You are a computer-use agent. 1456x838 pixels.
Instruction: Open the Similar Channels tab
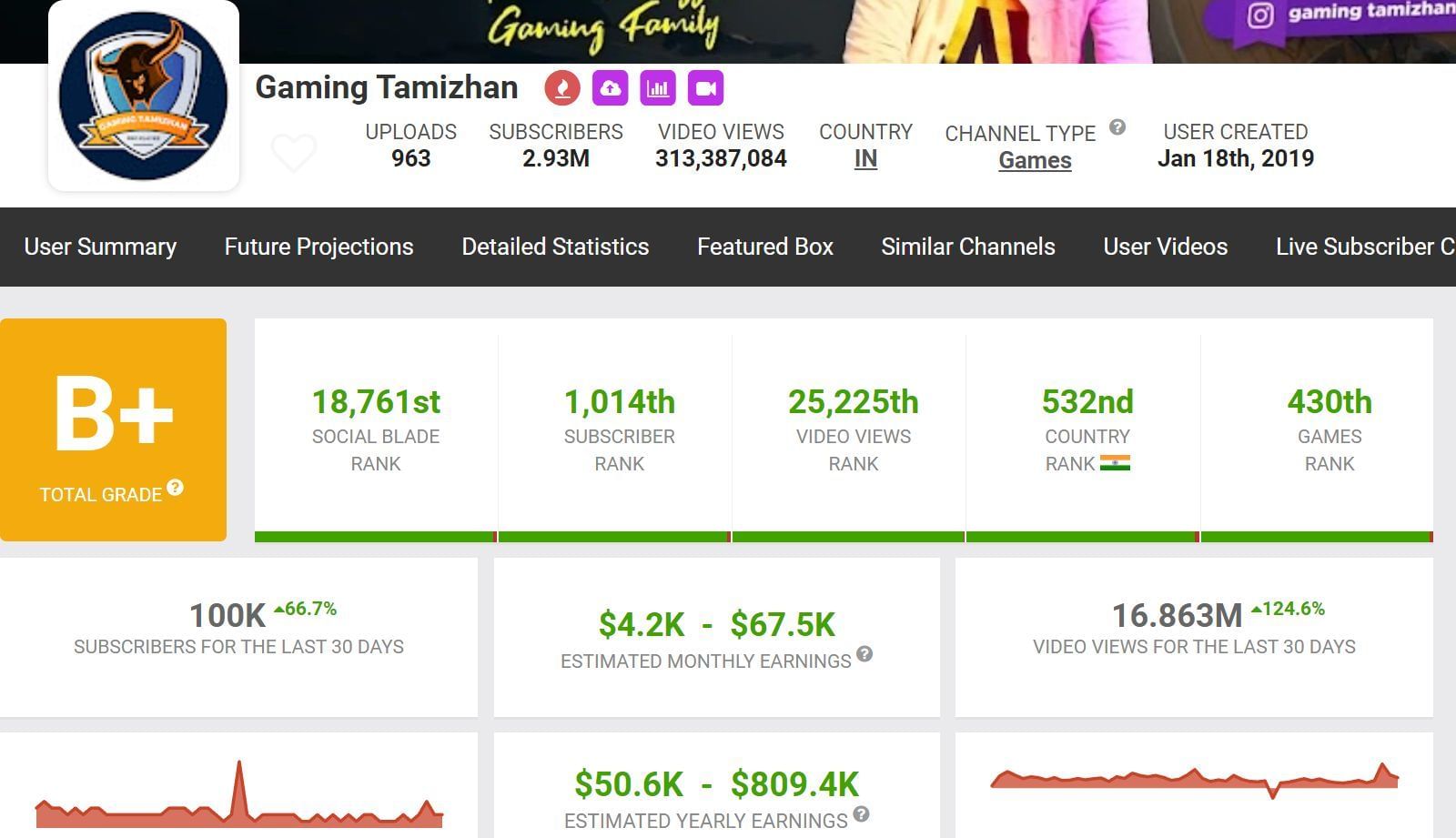click(x=967, y=247)
